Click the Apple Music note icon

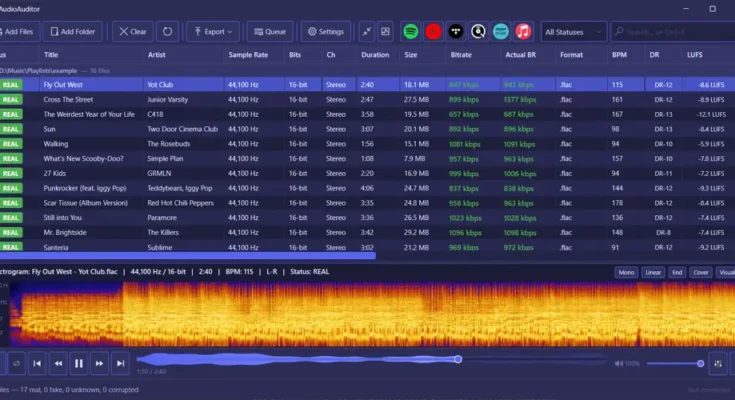pos(523,31)
